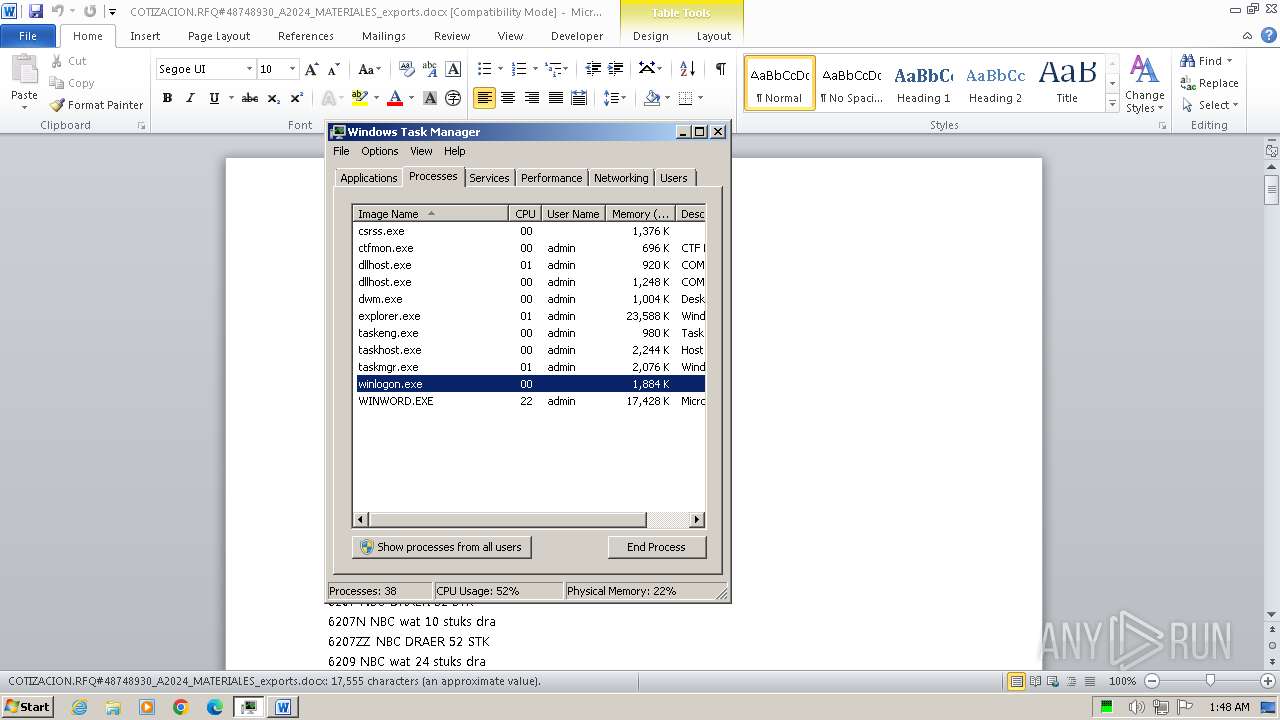
Task: Click the Windows Start button
Action: (28, 707)
